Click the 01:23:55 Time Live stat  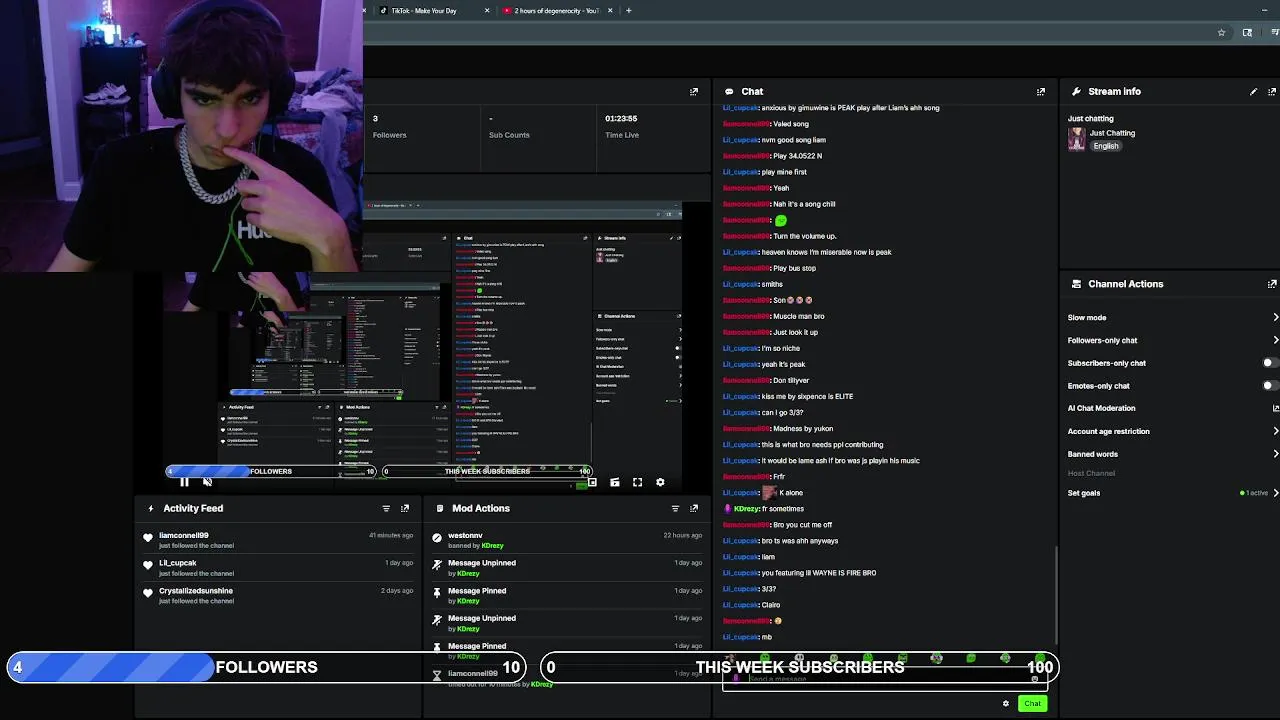[x=621, y=126]
